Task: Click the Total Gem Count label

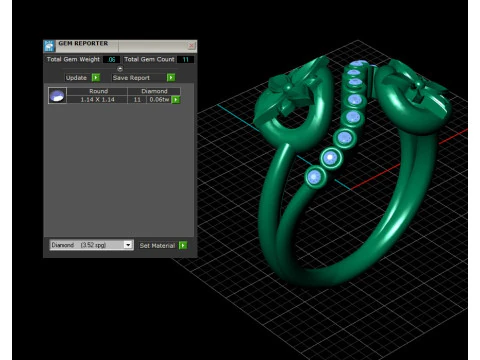Action: coord(149,59)
